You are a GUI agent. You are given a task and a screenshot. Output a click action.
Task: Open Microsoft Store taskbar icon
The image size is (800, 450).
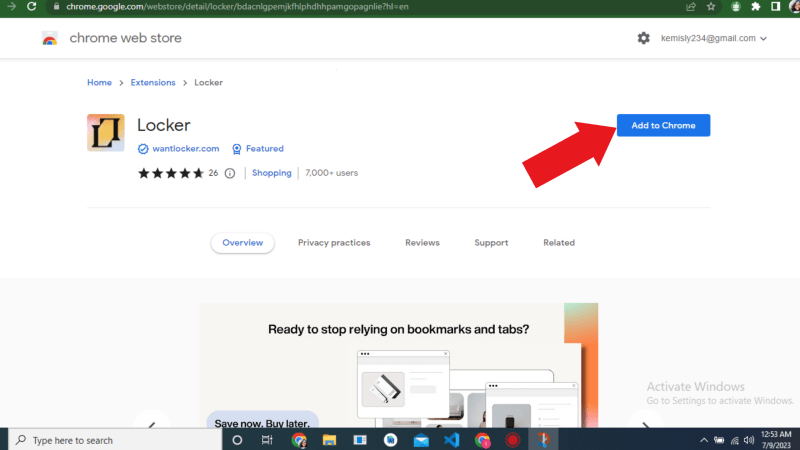coord(360,440)
